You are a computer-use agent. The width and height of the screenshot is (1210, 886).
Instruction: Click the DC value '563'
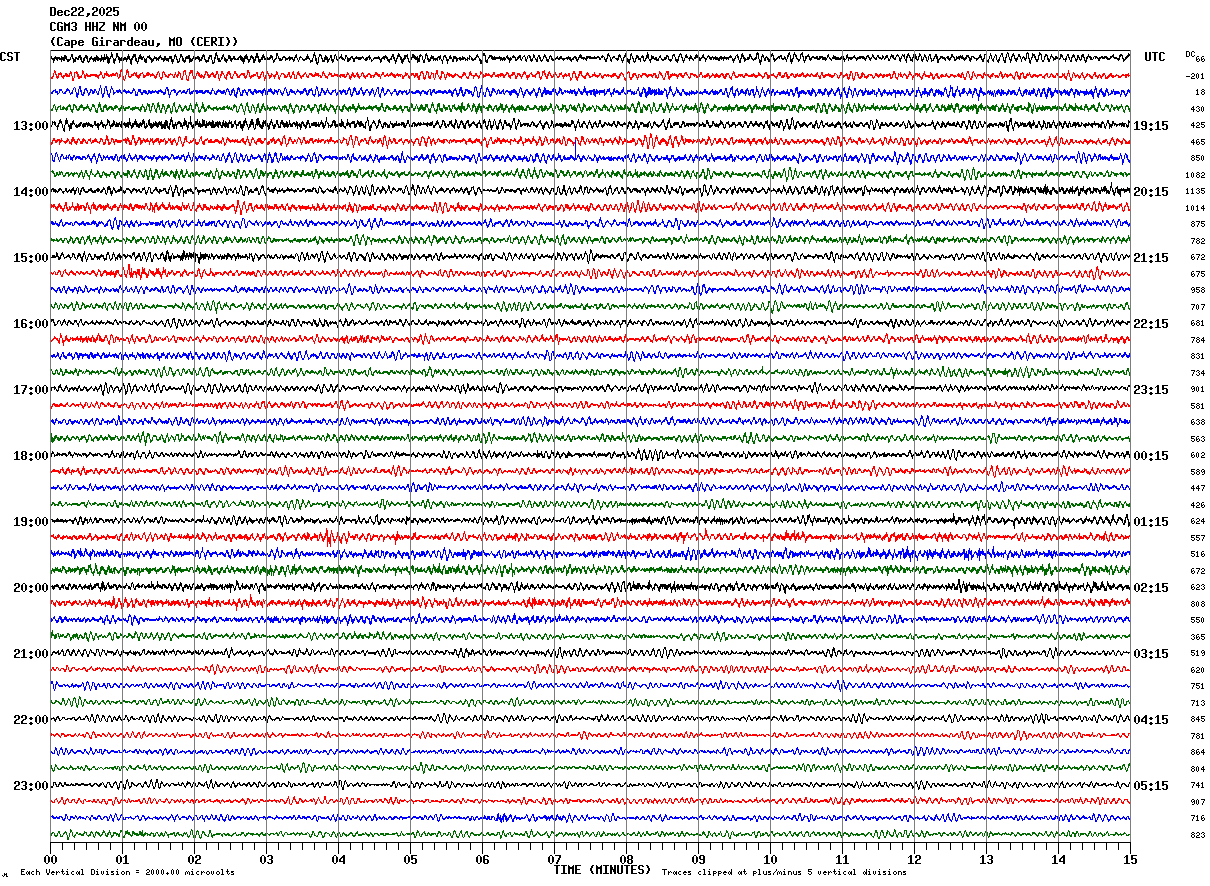[1197, 439]
